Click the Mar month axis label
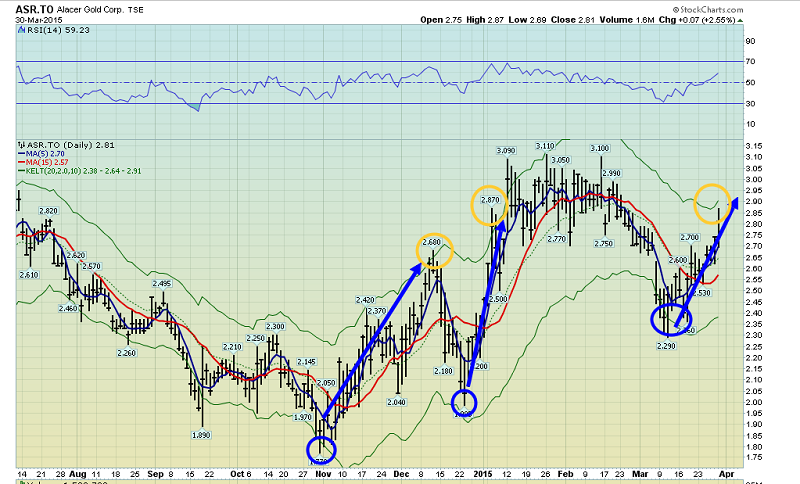Viewport: 800px width, 484px height. point(640,474)
